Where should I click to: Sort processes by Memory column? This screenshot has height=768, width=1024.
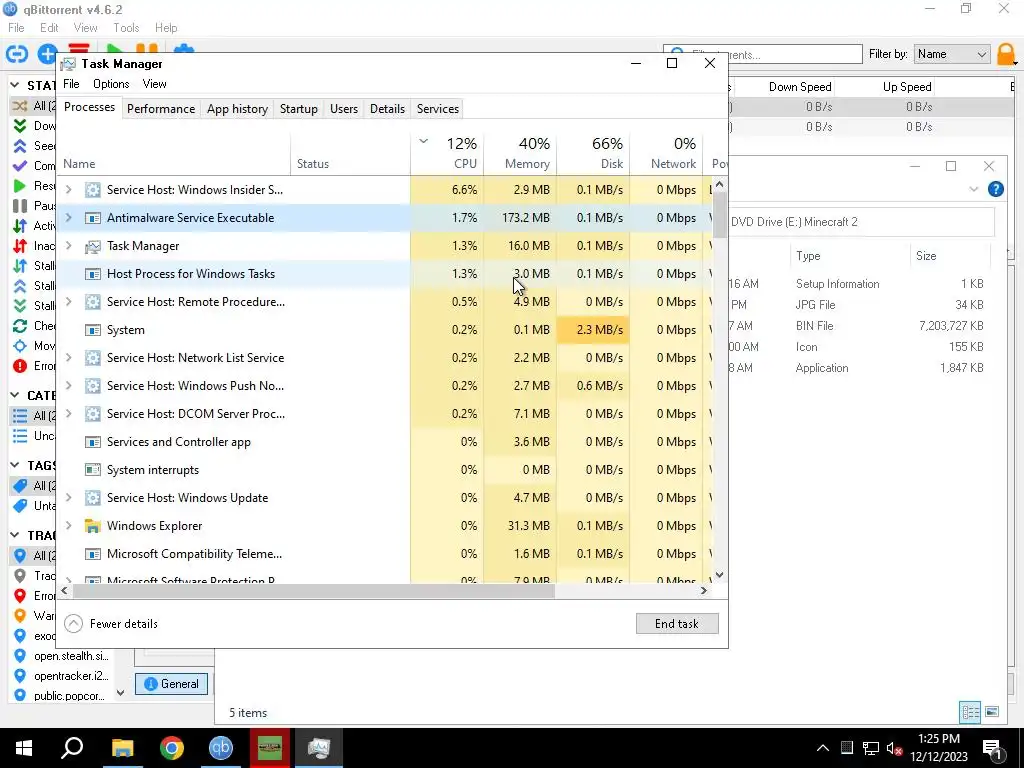pos(520,153)
